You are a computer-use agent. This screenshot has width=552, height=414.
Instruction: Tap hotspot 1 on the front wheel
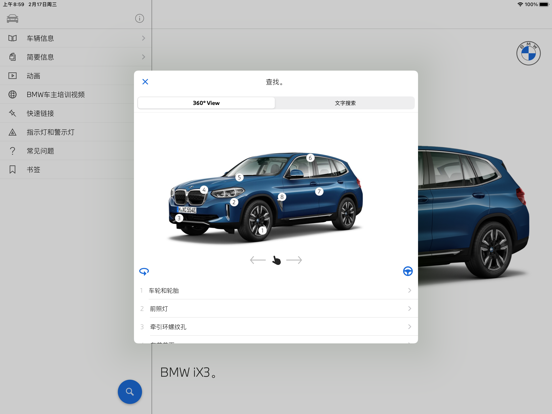coord(262,231)
